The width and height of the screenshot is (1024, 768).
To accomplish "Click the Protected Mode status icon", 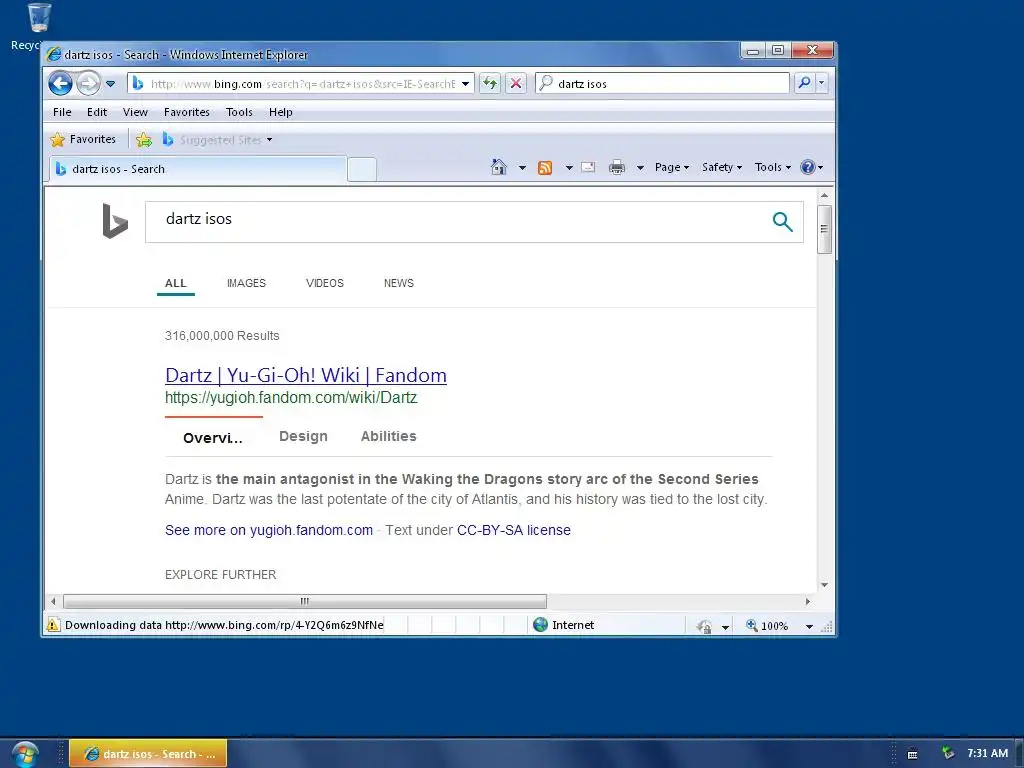I will (704, 626).
